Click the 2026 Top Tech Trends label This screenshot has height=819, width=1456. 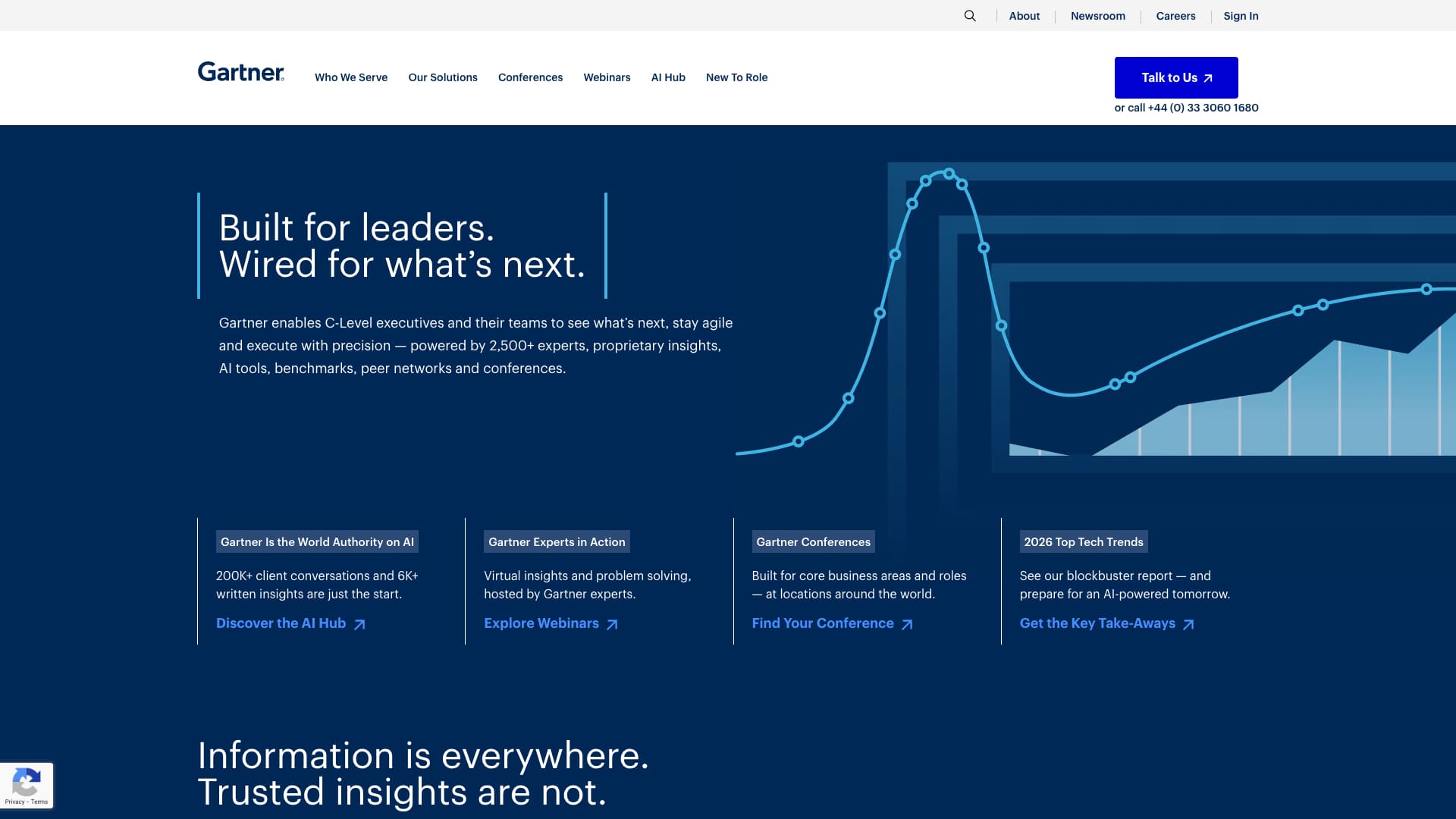(1083, 541)
